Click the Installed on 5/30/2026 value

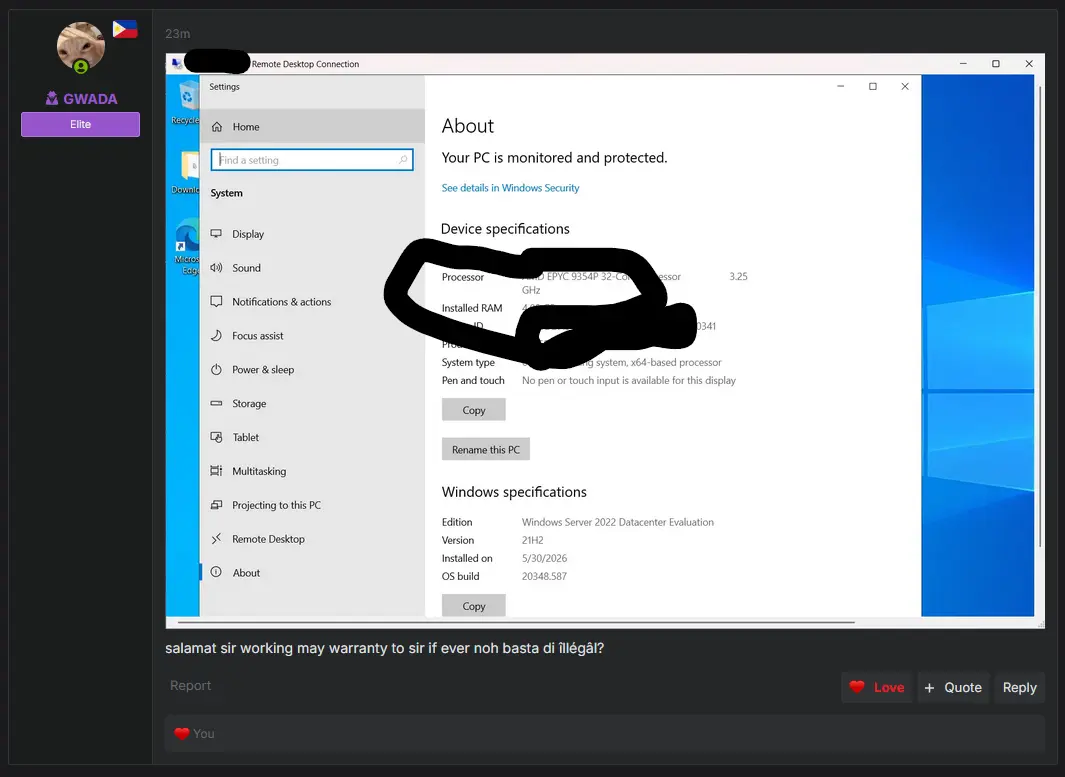pyautogui.click(x=544, y=558)
